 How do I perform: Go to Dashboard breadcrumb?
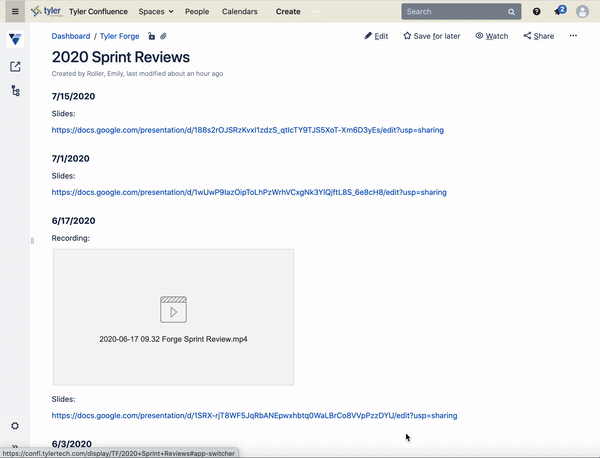coord(71,36)
